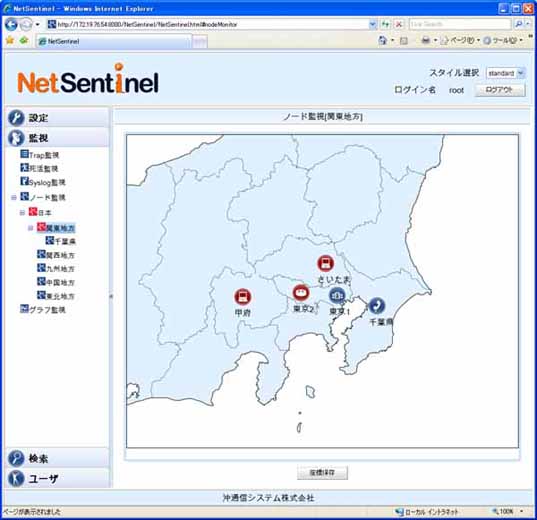
Task: Open a new blank browser tab
Action: click(199, 42)
